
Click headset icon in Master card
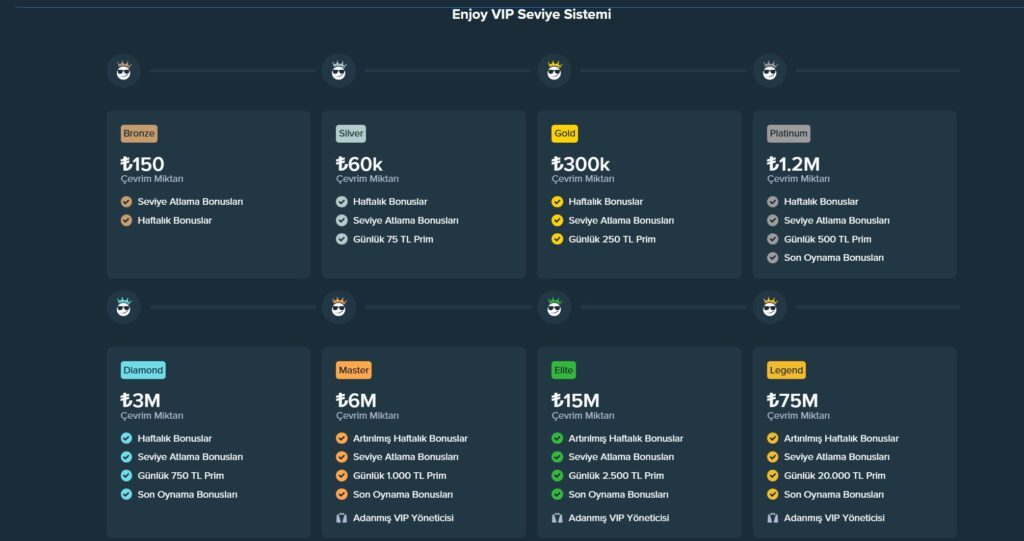[x=342, y=518]
